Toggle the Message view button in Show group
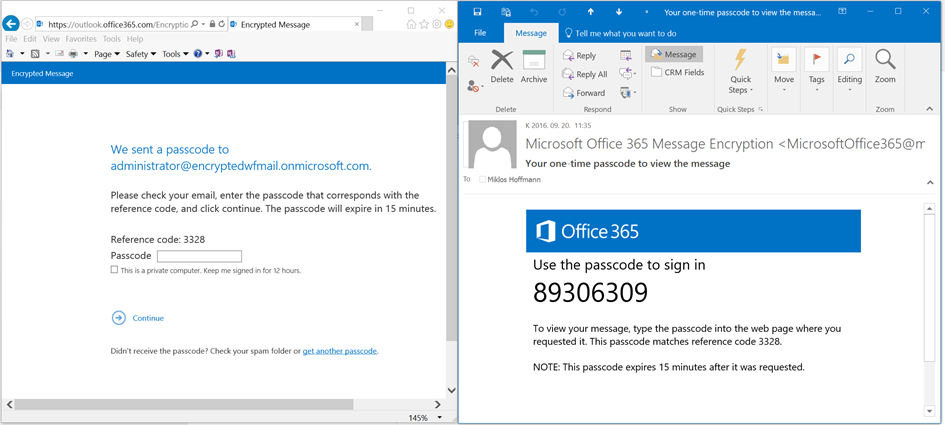Viewport: 945px width, 425px height. (x=673, y=55)
